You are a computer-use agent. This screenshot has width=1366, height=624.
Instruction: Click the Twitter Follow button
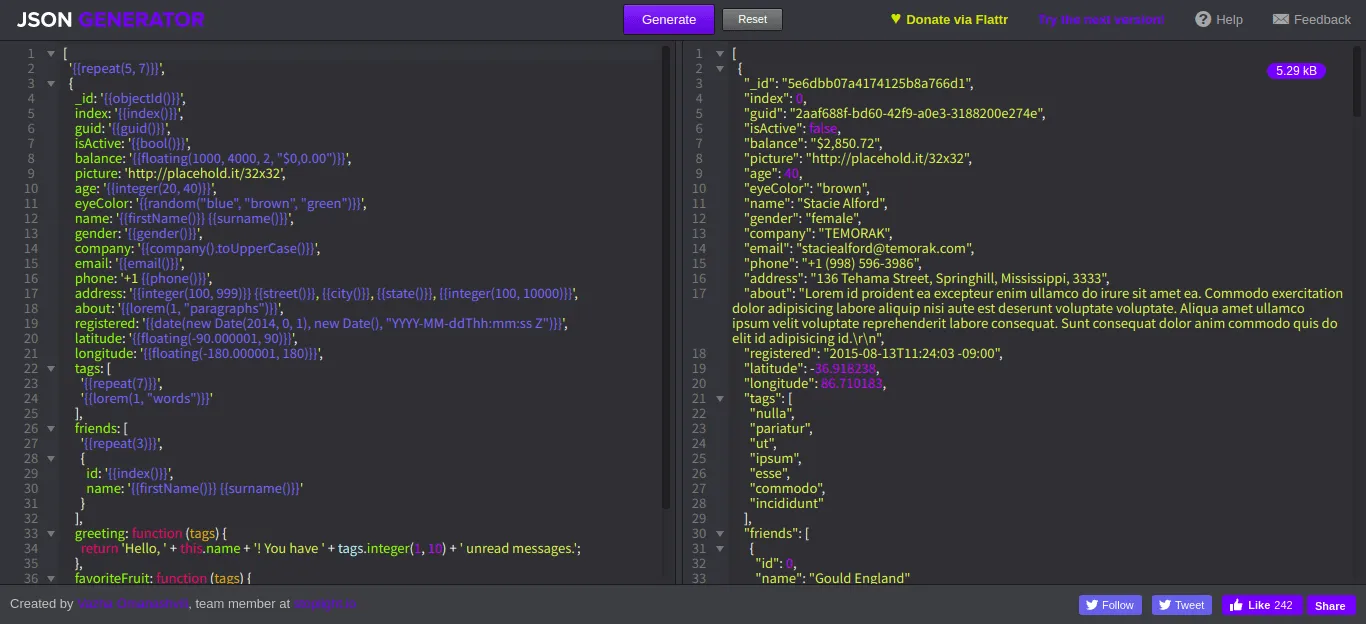tap(1110, 605)
